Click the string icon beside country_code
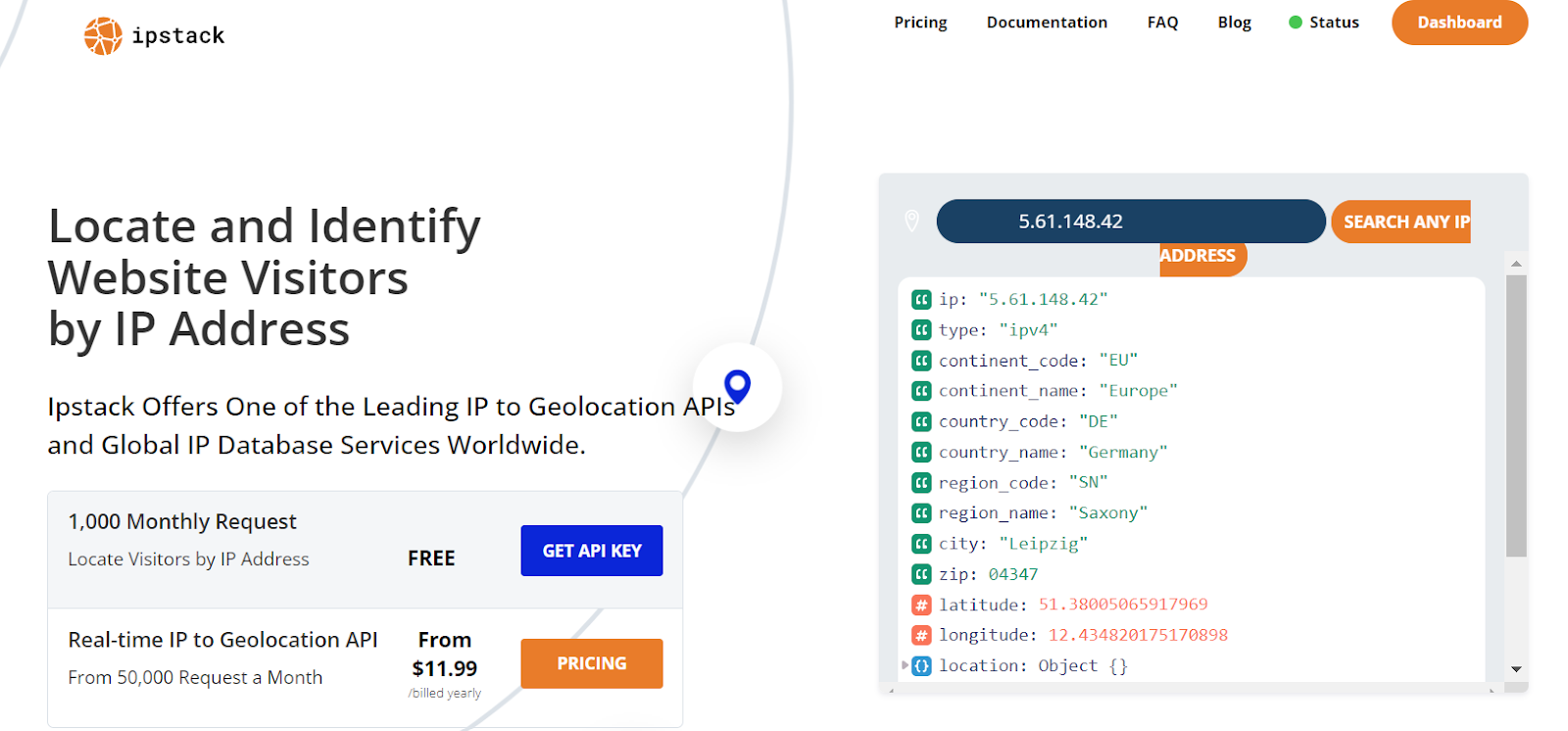1568x731 pixels. pos(921,421)
